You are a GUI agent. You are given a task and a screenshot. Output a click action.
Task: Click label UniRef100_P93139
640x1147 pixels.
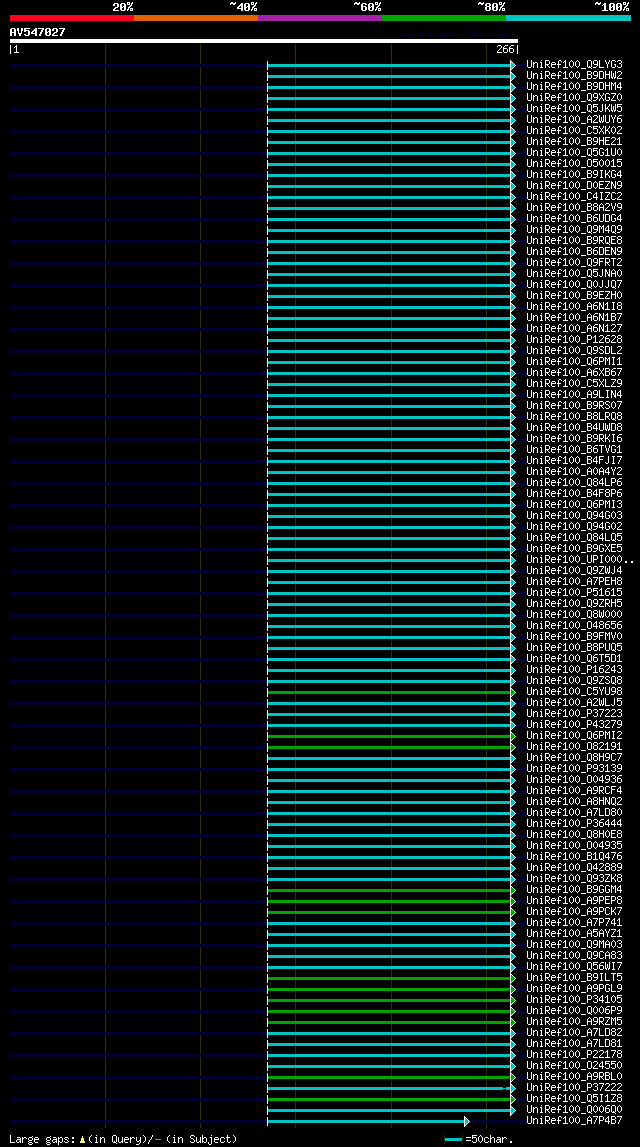coord(574,769)
